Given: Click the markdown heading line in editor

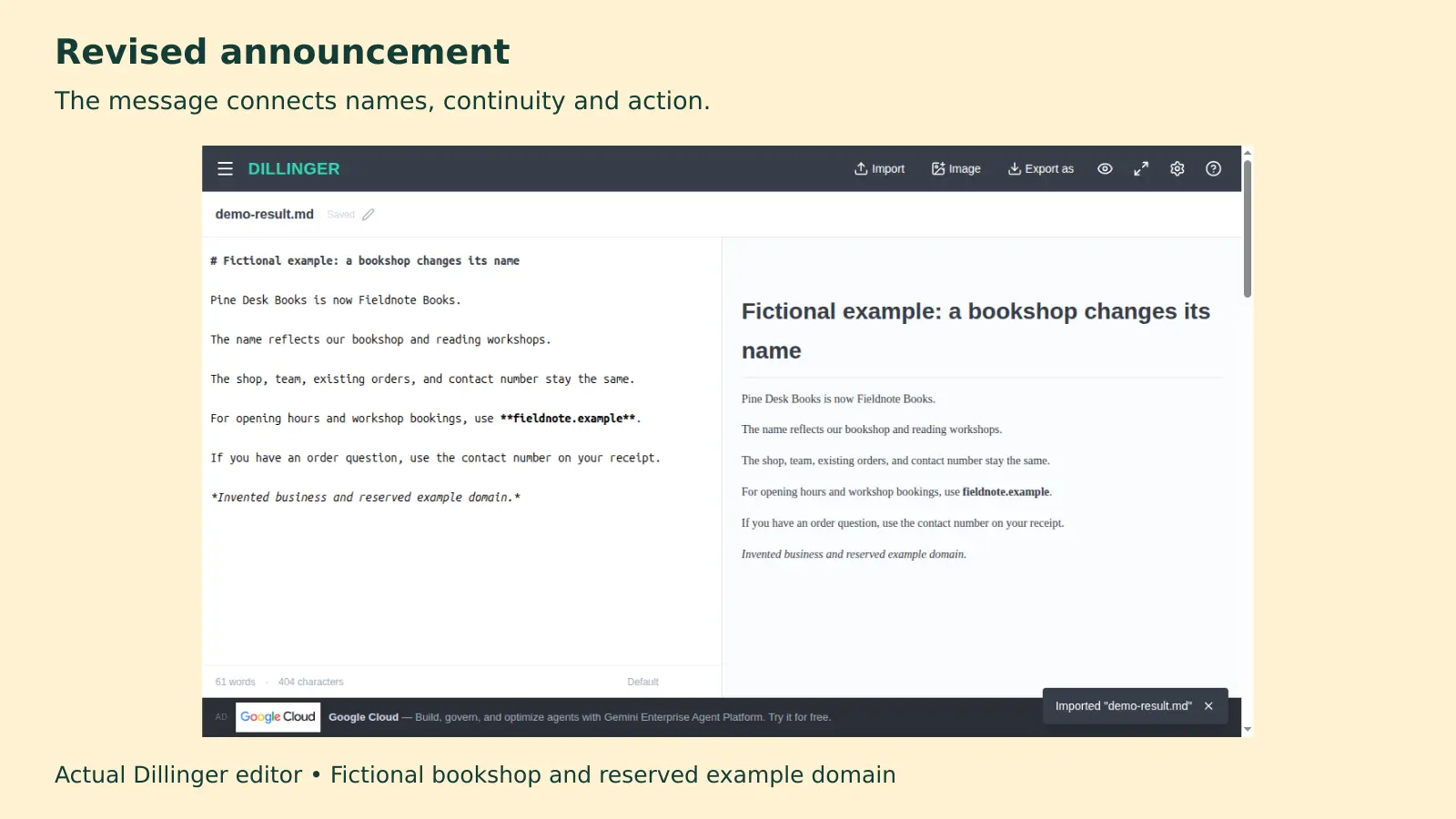Looking at the screenshot, I should (x=365, y=260).
